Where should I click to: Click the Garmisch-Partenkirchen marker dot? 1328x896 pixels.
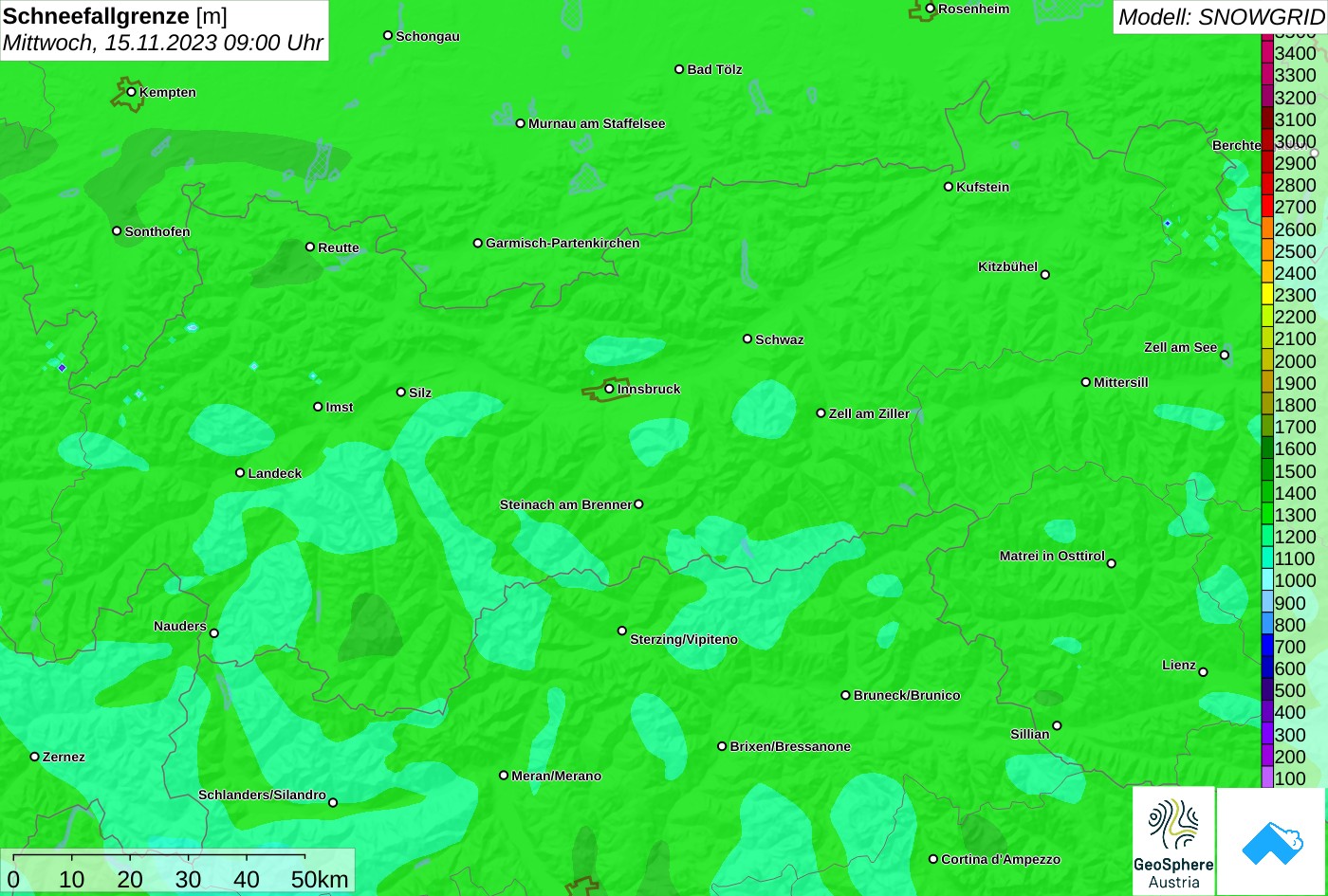[478, 243]
